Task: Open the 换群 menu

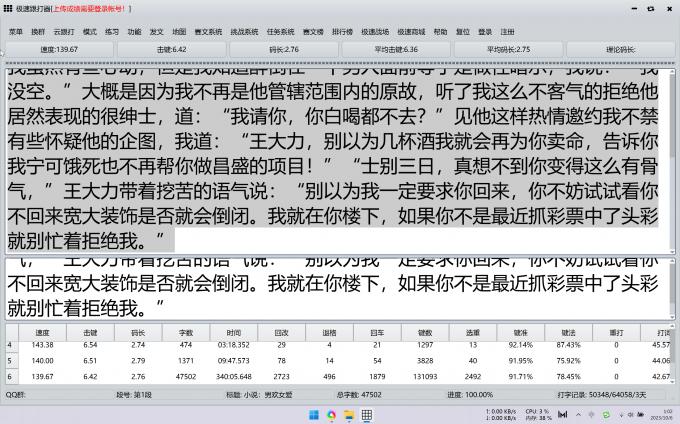Action: (x=38, y=32)
